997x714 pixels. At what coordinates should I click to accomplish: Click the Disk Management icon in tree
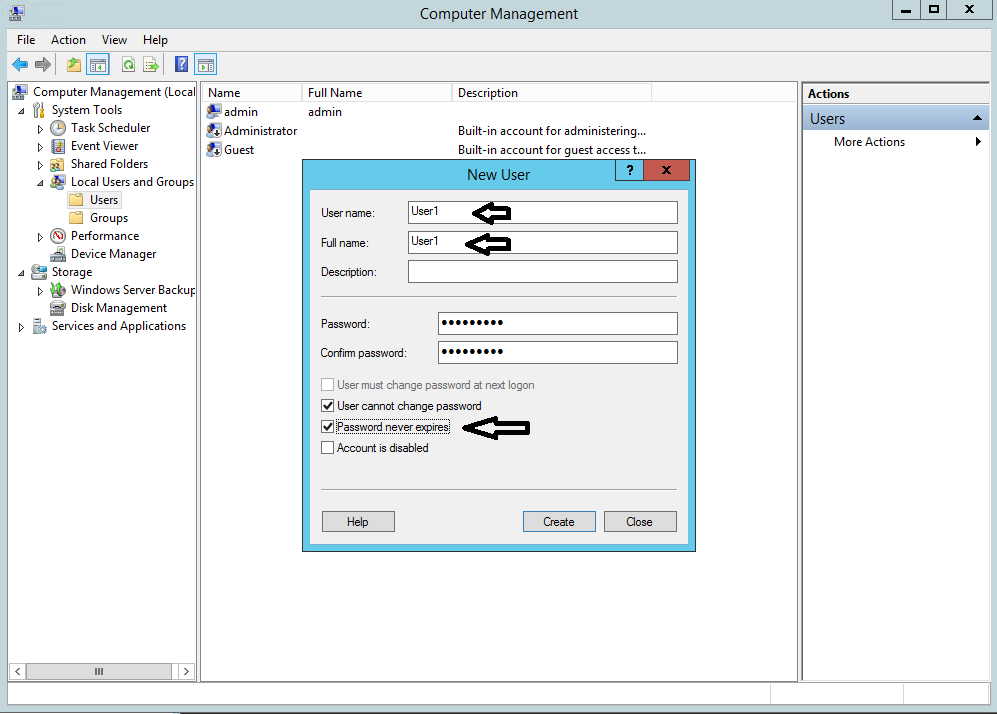coord(58,308)
